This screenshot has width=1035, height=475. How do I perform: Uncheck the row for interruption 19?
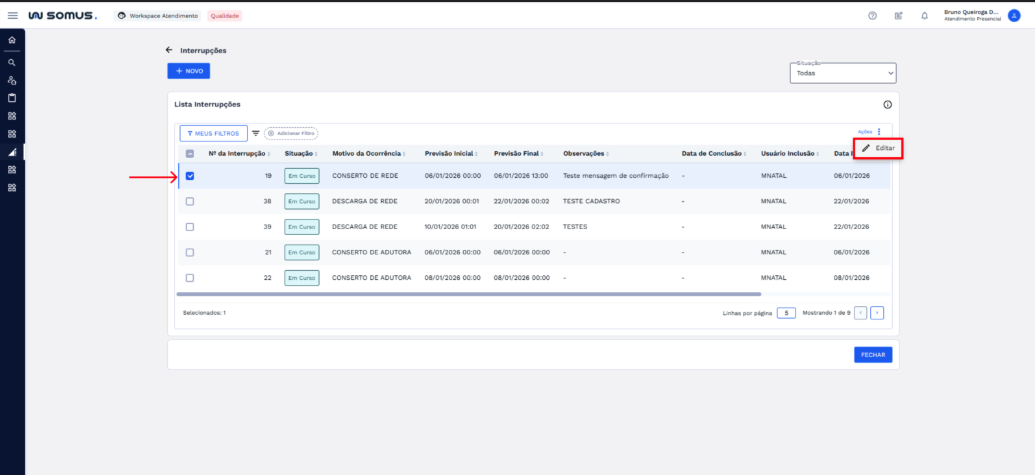(190, 177)
